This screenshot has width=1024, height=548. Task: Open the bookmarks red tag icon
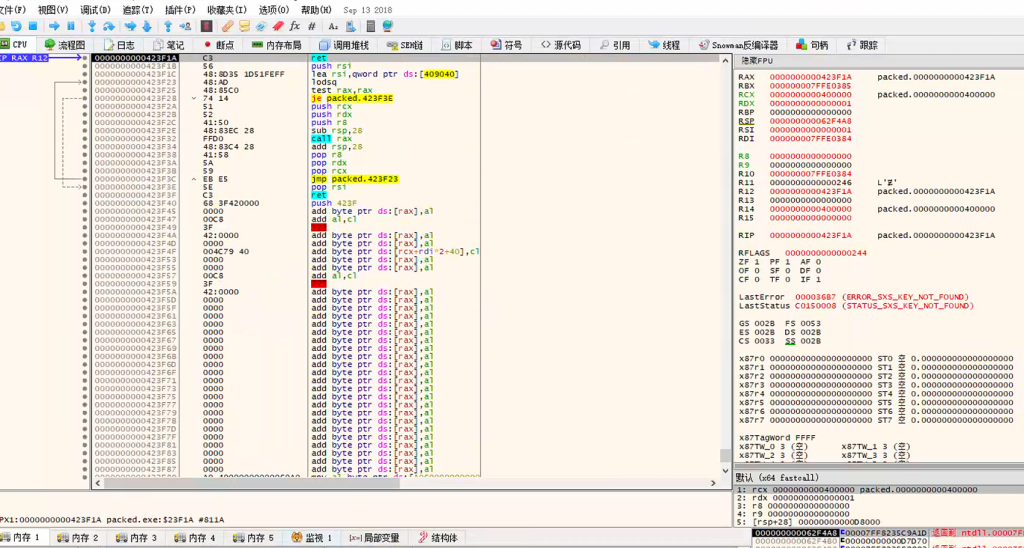tap(278, 26)
